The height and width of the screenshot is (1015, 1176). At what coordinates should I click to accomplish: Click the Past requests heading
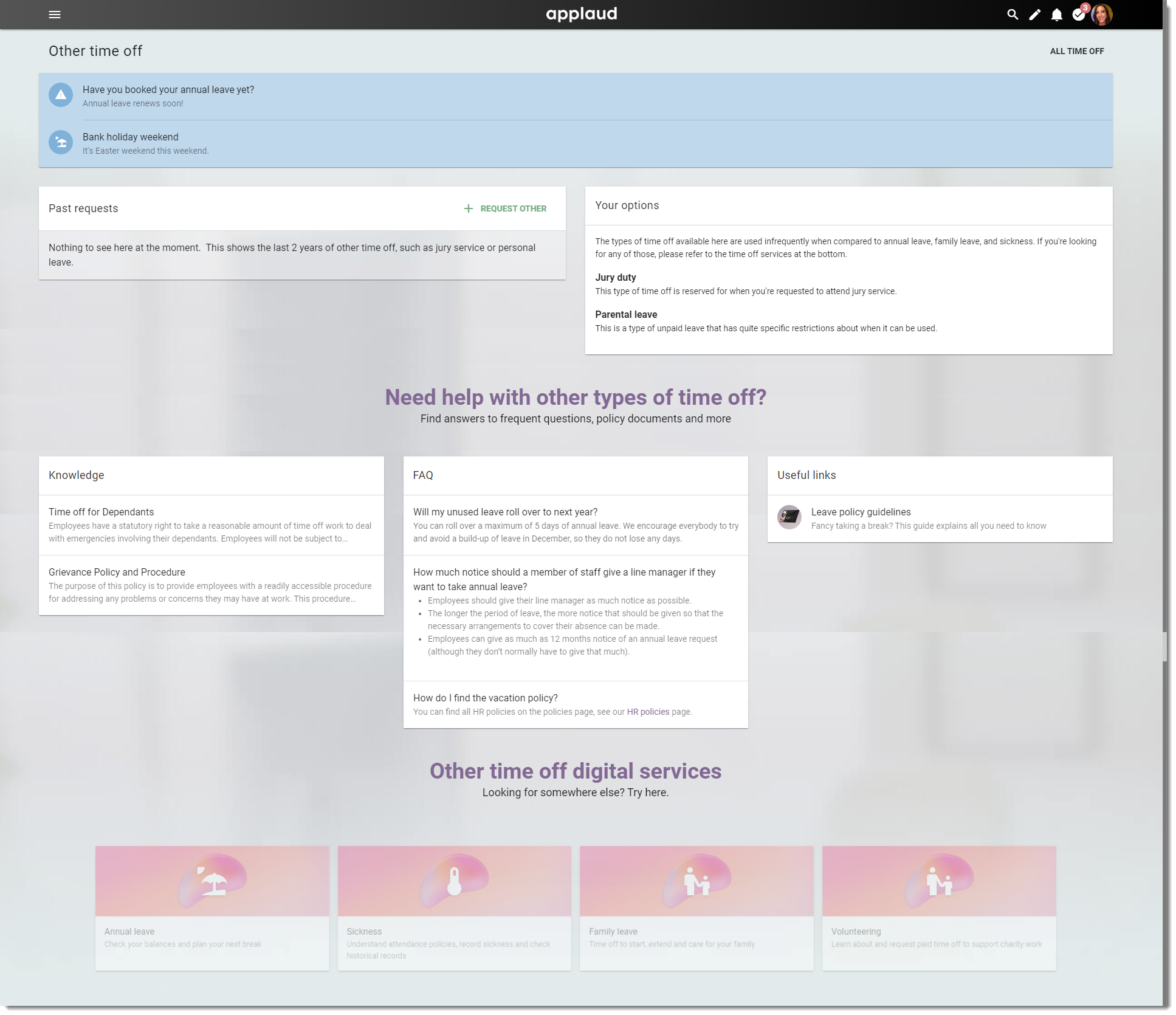[x=83, y=208]
